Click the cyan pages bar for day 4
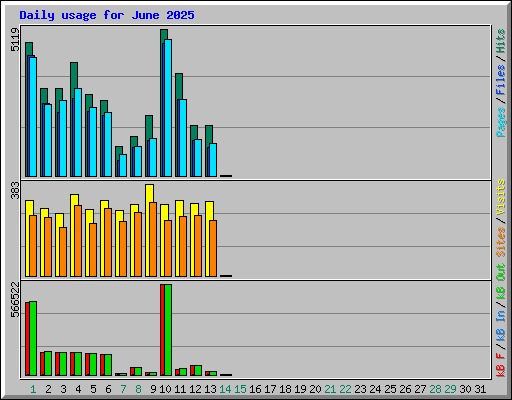 pos(78,133)
